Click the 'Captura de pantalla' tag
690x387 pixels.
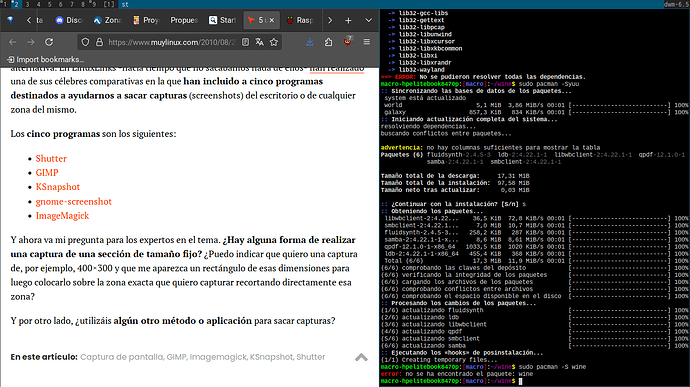click(x=121, y=357)
